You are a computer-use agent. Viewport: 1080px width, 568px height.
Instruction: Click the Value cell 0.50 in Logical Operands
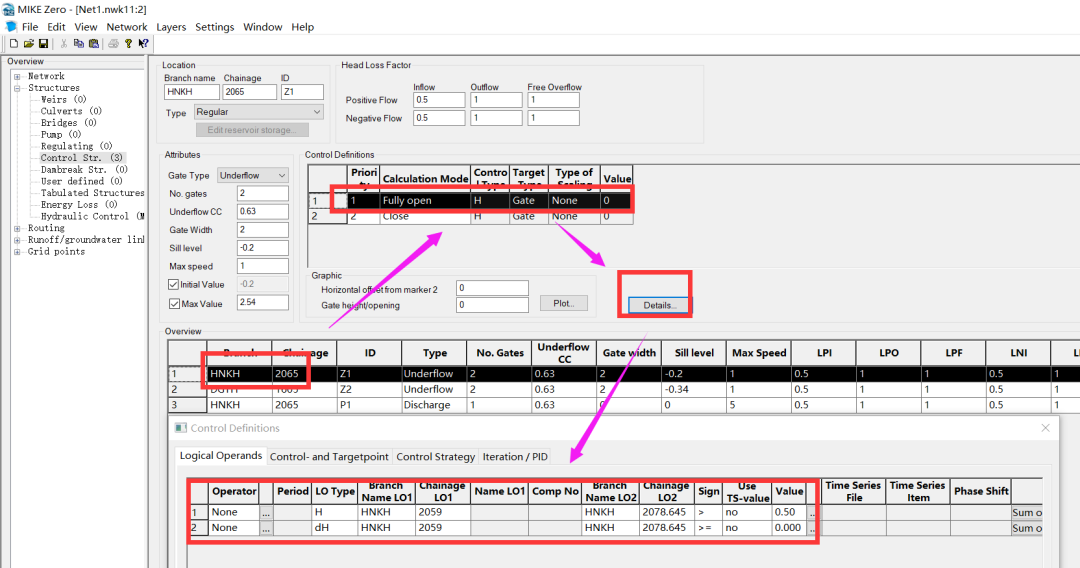789,512
